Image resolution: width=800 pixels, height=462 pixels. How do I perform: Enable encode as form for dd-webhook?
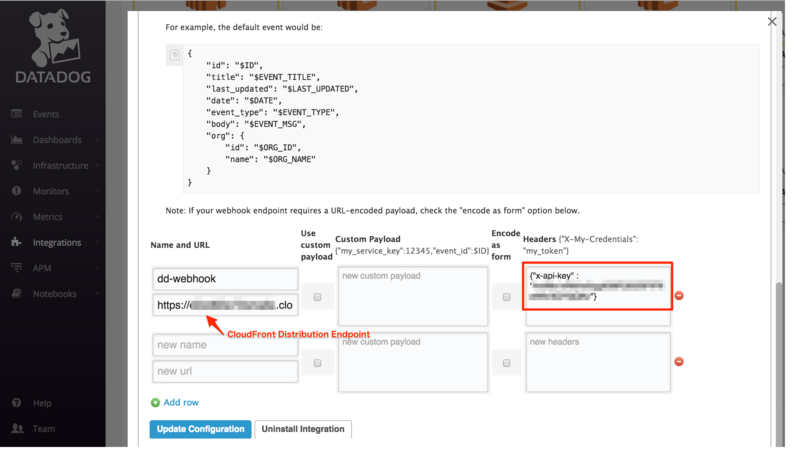[506, 297]
